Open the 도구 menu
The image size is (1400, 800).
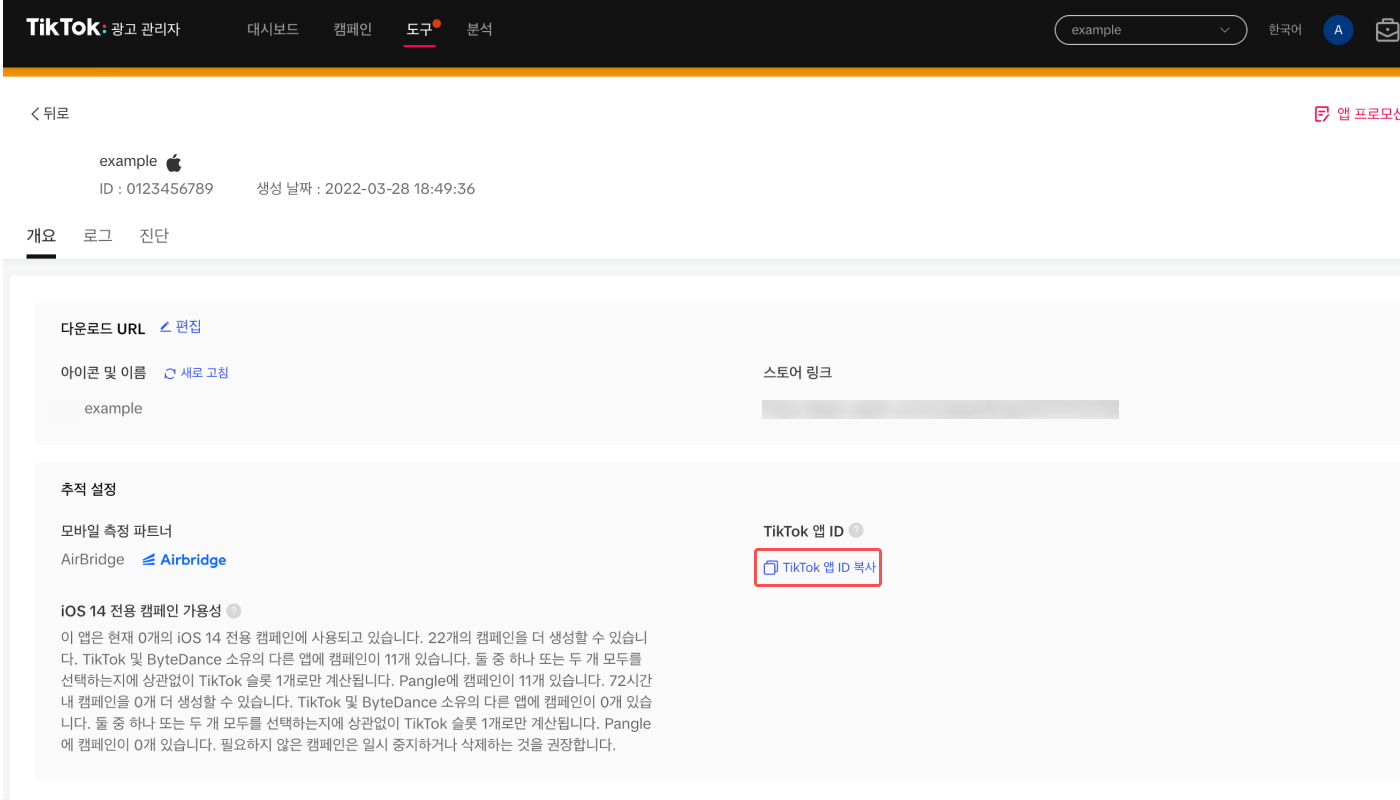pos(420,29)
